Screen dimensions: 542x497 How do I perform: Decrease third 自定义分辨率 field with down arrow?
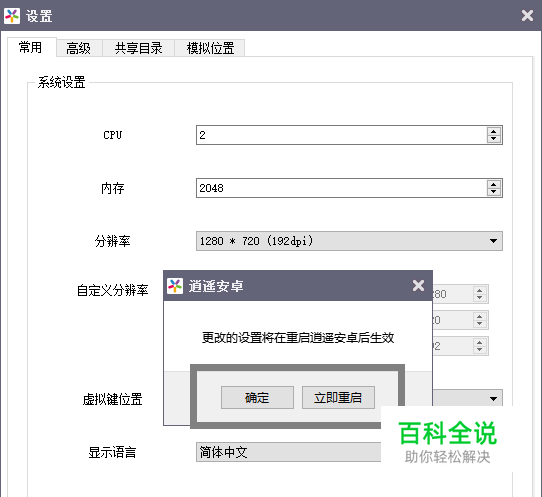click(x=479, y=349)
